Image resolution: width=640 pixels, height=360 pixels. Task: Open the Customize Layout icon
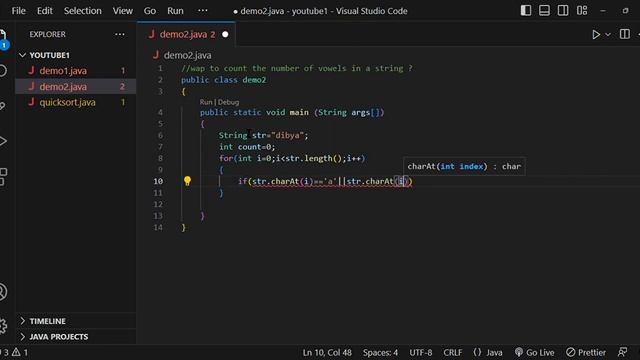(x=582, y=11)
